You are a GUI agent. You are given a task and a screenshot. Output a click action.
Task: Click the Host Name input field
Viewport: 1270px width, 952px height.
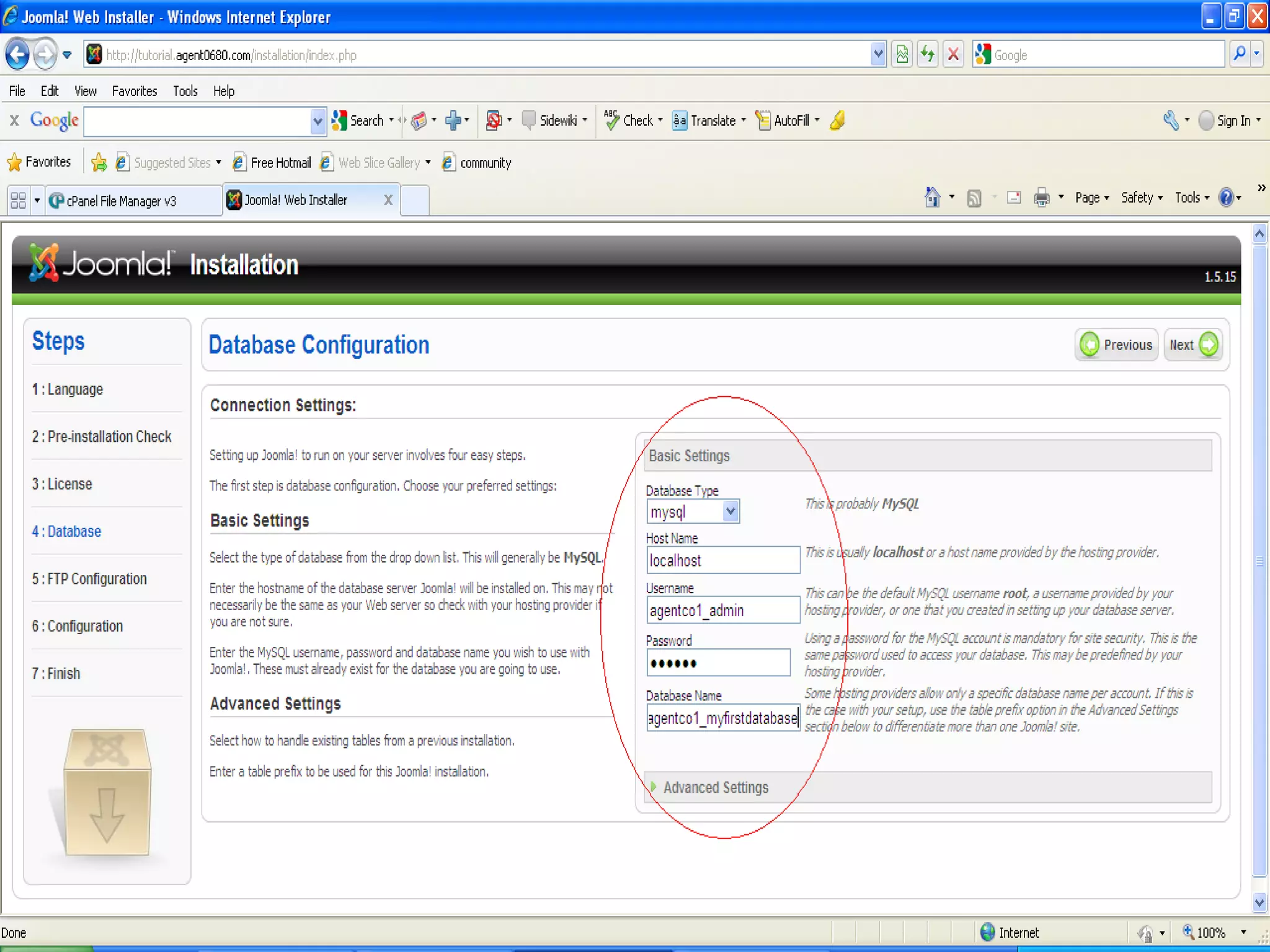[x=722, y=560]
